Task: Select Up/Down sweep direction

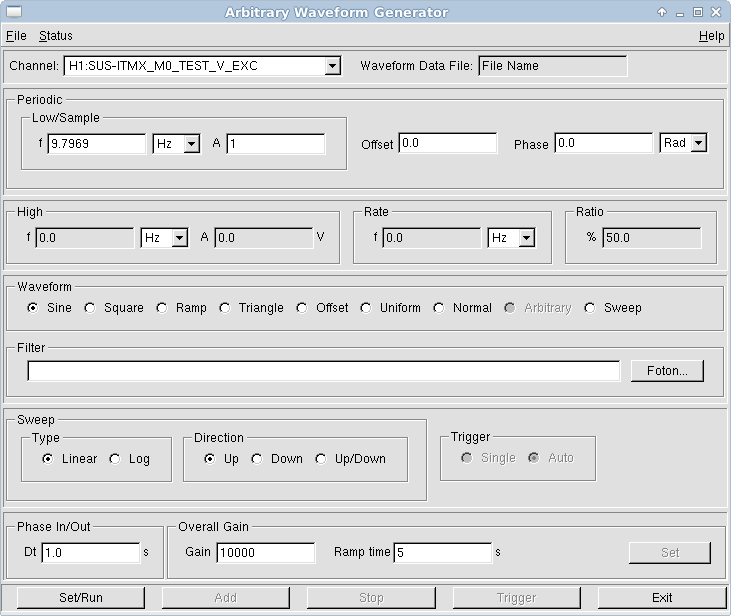Action: click(320, 459)
